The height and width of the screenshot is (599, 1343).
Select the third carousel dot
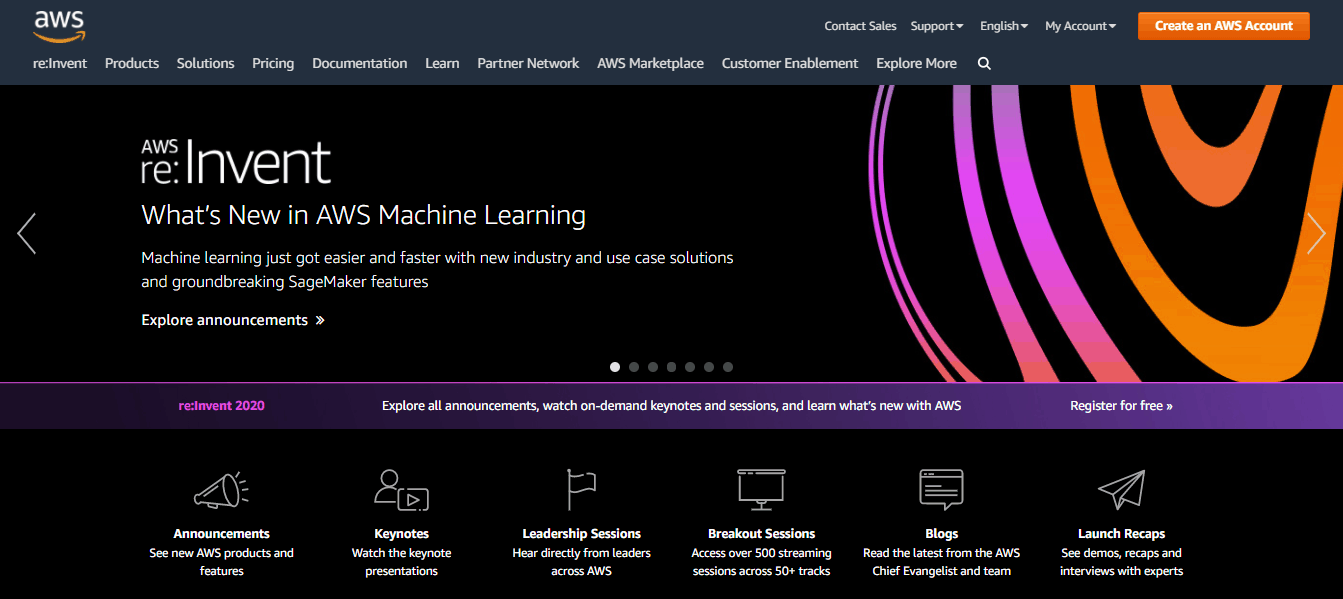[653, 367]
